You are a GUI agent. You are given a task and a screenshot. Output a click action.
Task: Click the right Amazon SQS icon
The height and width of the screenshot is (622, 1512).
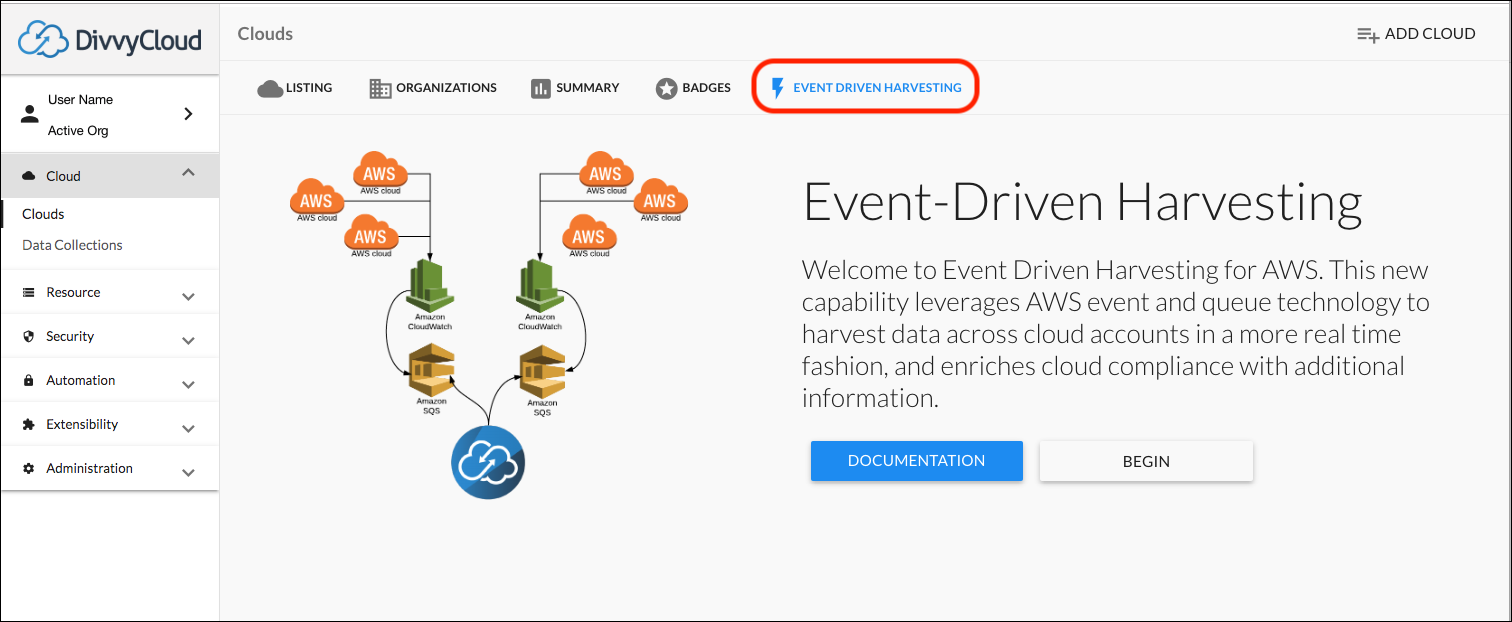[x=542, y=370]
